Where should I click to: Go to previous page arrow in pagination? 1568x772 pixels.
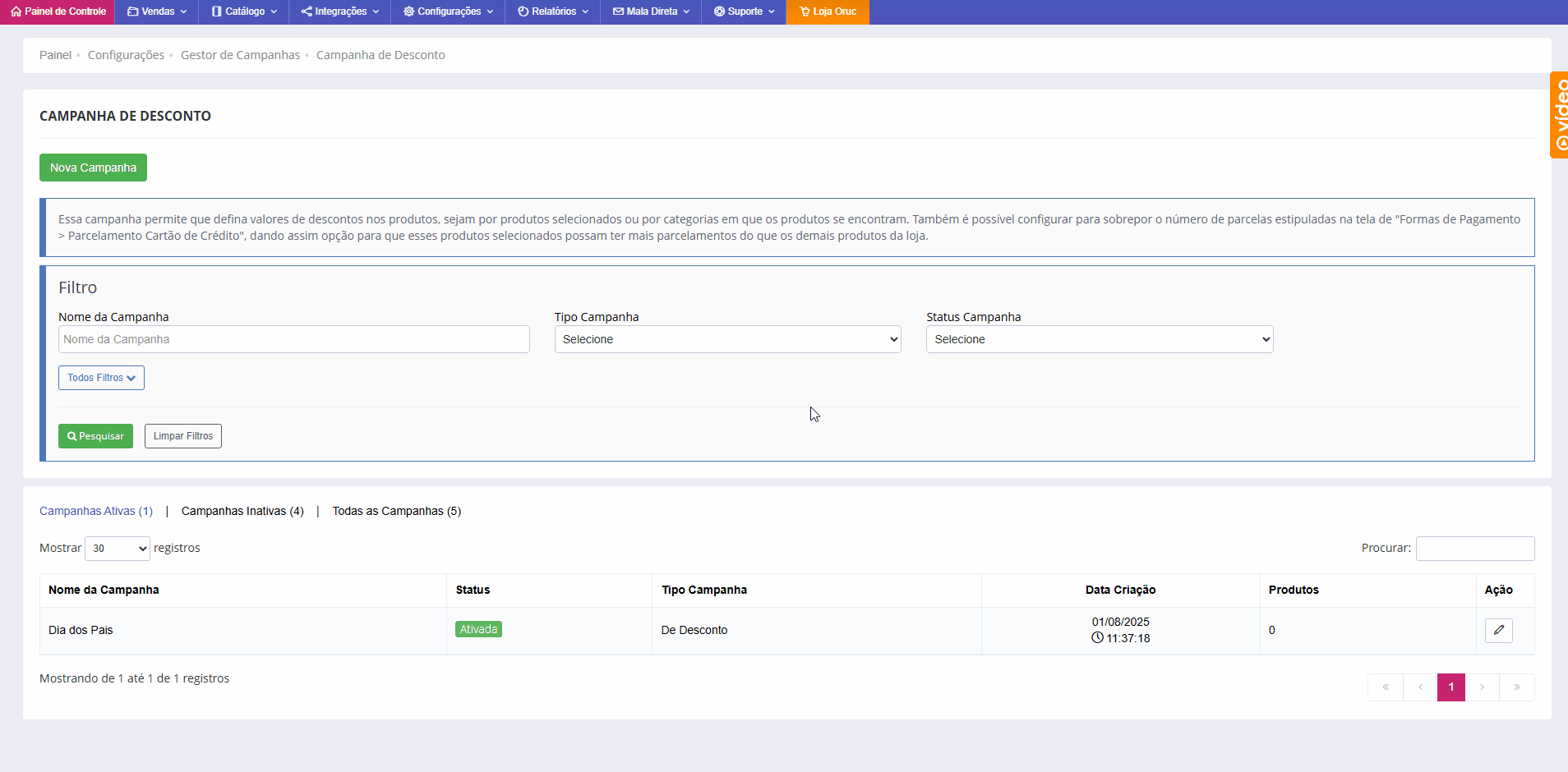(x=1420, y=687)
